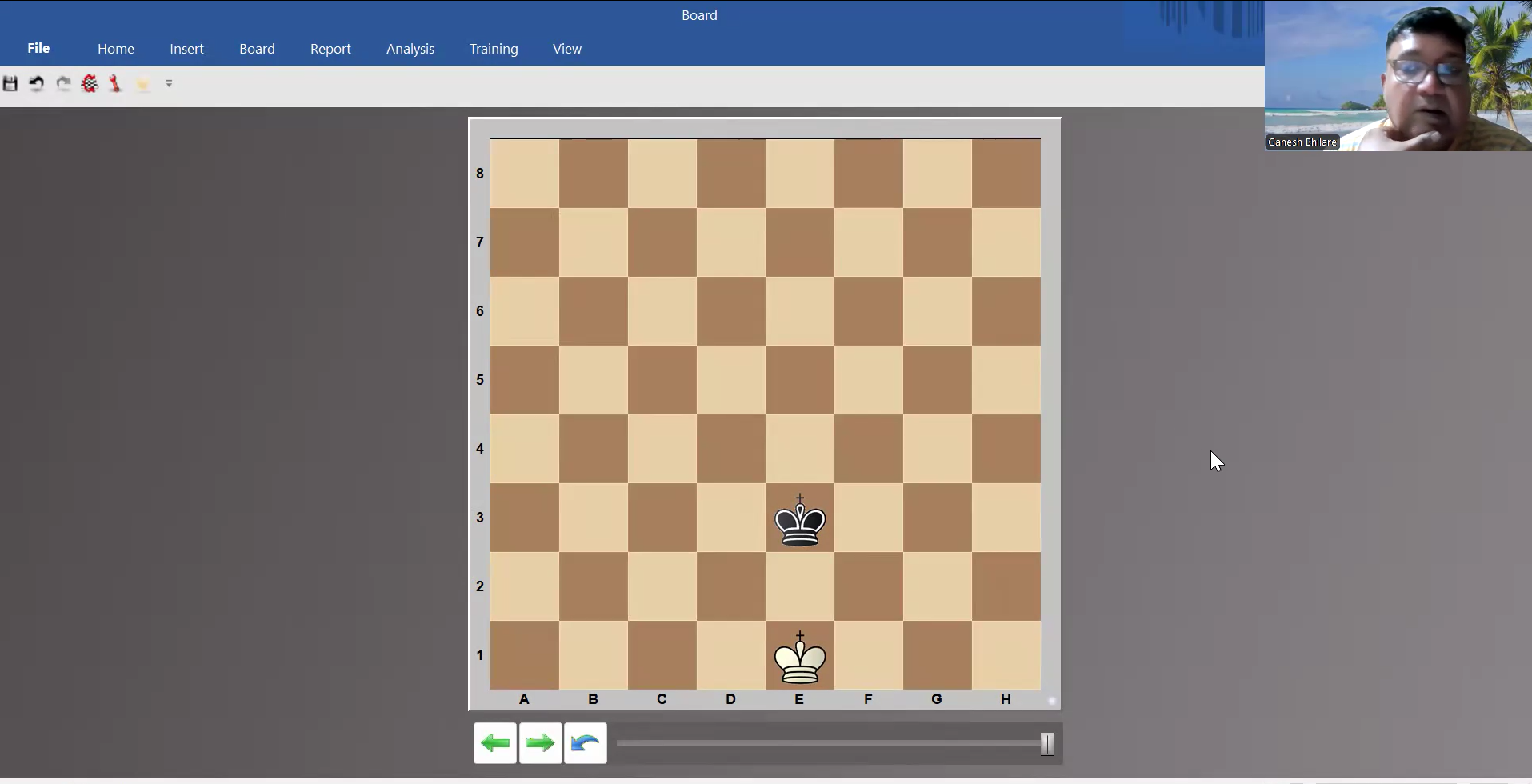This screenshot has width=1532, height=784.
Task: Click the move navigation slider handle
Action: [1047, 743]
